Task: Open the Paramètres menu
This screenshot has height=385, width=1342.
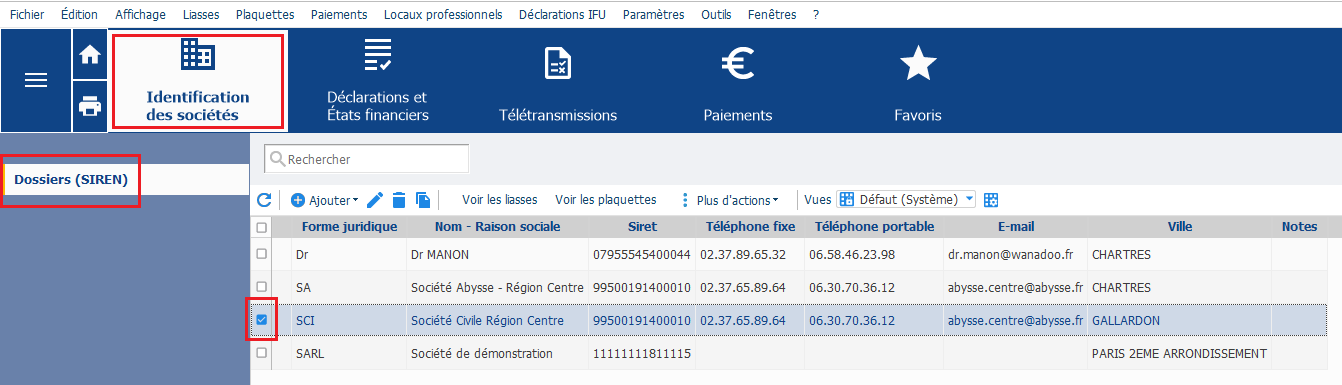Action: click(x=653, y=14)
